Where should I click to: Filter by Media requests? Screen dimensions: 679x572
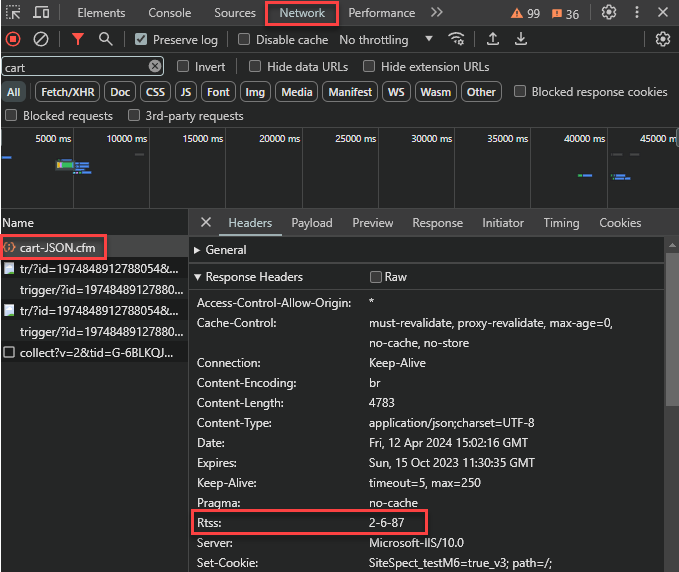tap(297, 92)
